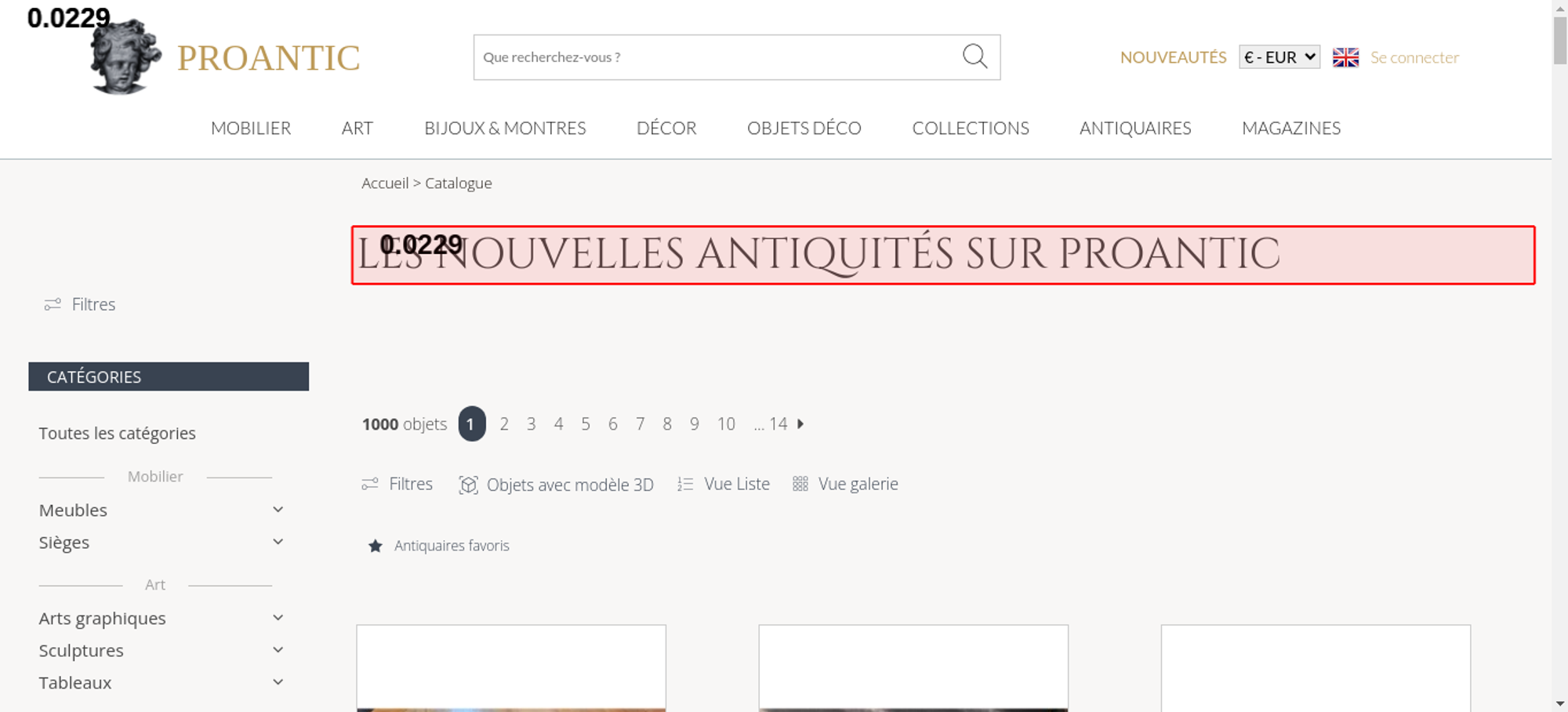Expand the Meubles category
The image size is (1568, 712).
[x=278, y=510]
